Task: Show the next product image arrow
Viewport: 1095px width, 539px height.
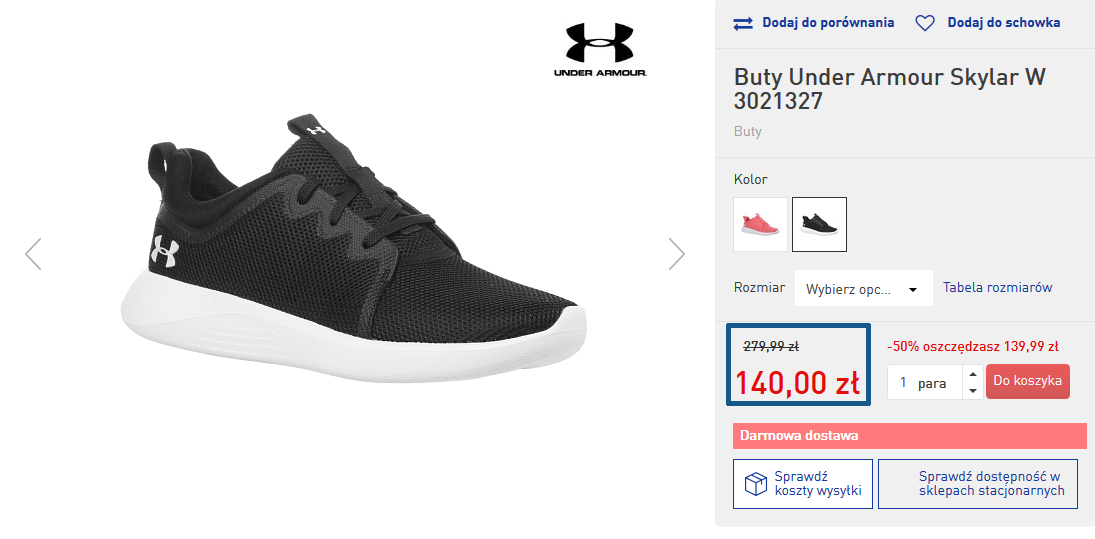Action: coord(677,254)
